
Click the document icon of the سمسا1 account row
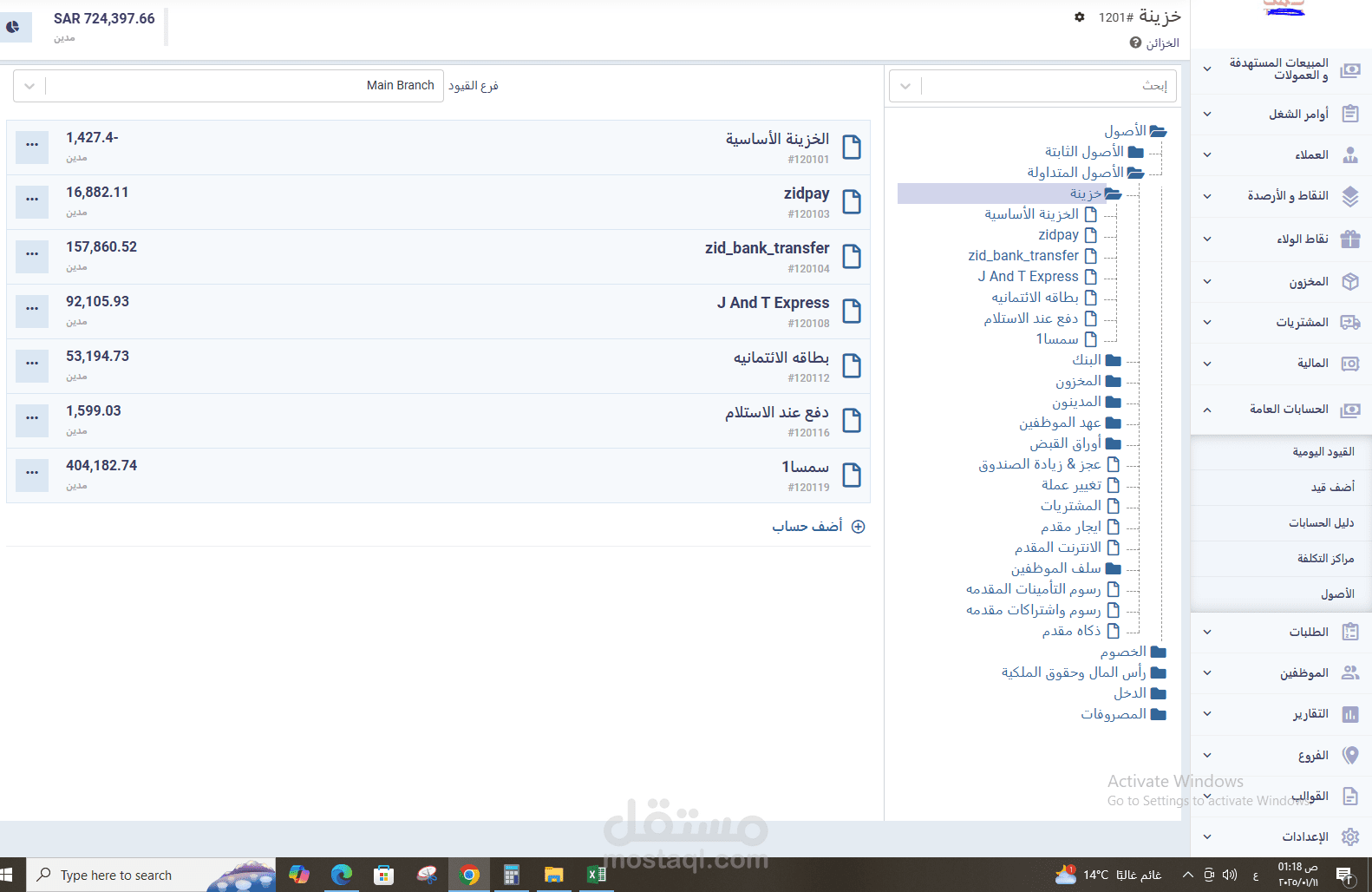(852, 476)
